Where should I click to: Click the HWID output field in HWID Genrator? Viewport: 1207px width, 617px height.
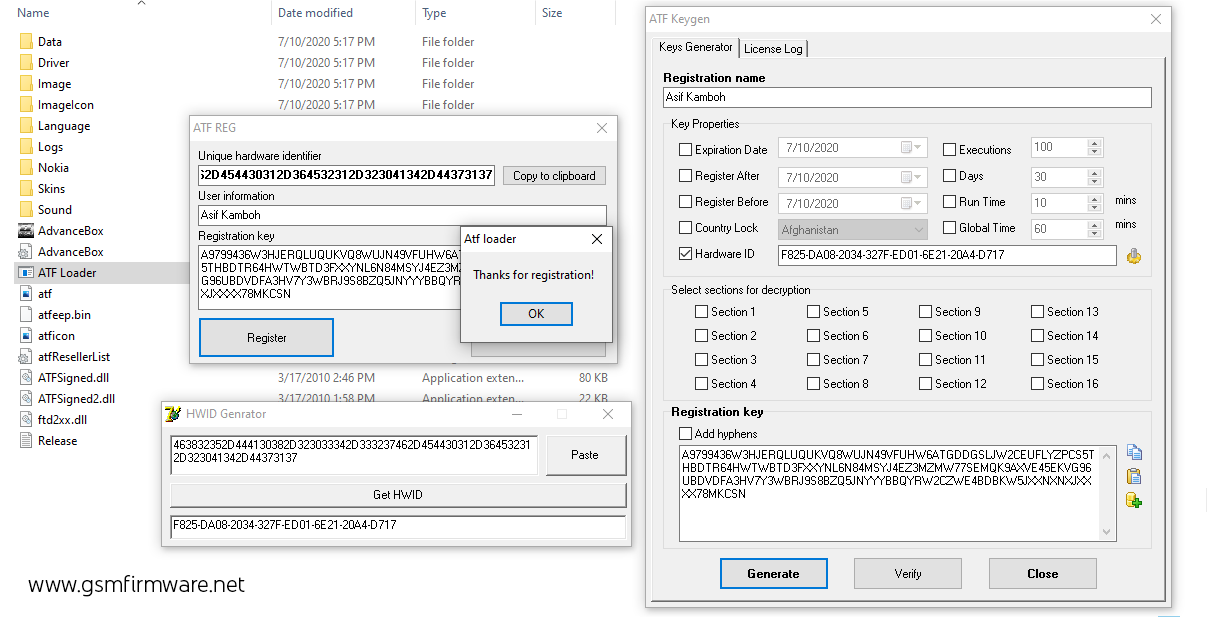point(398,527)
